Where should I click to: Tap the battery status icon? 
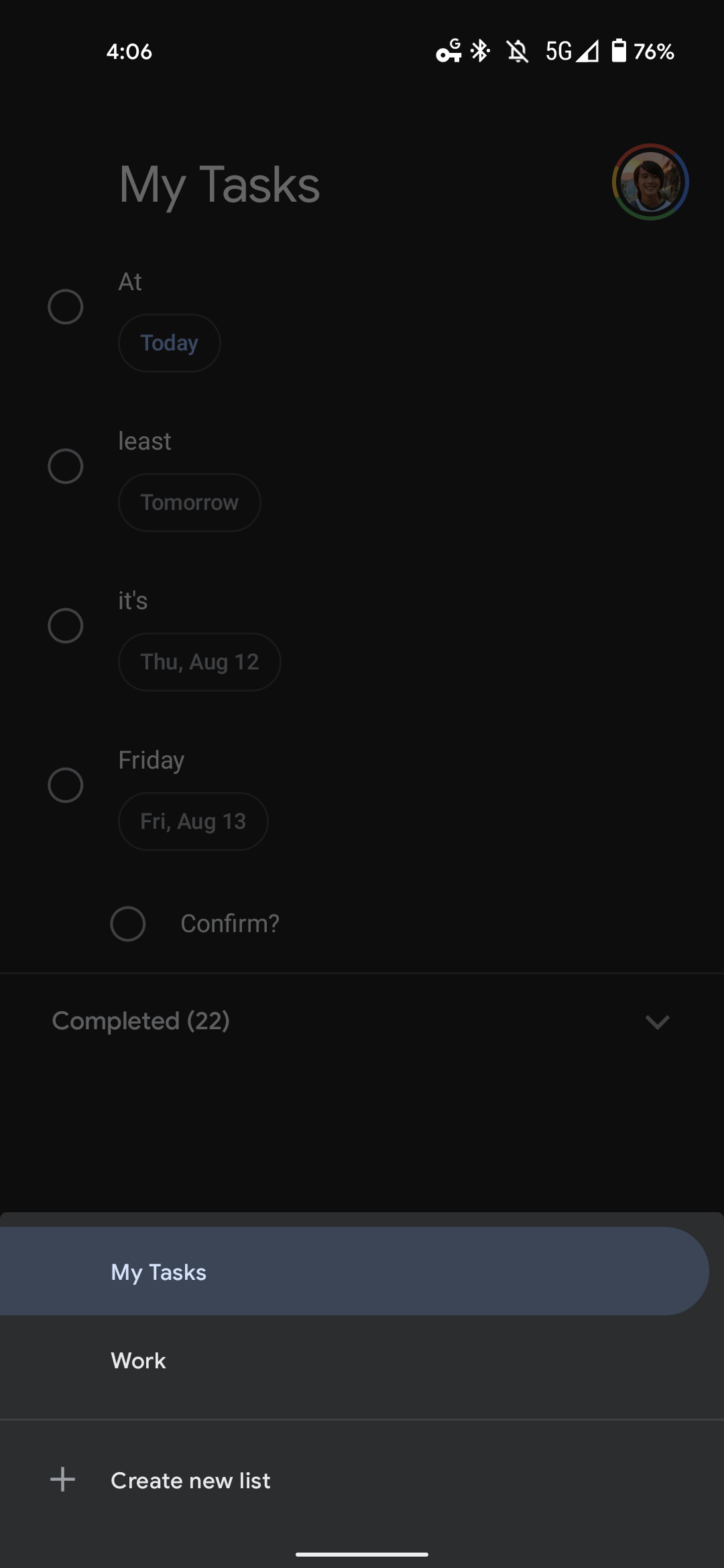[619, 51]
